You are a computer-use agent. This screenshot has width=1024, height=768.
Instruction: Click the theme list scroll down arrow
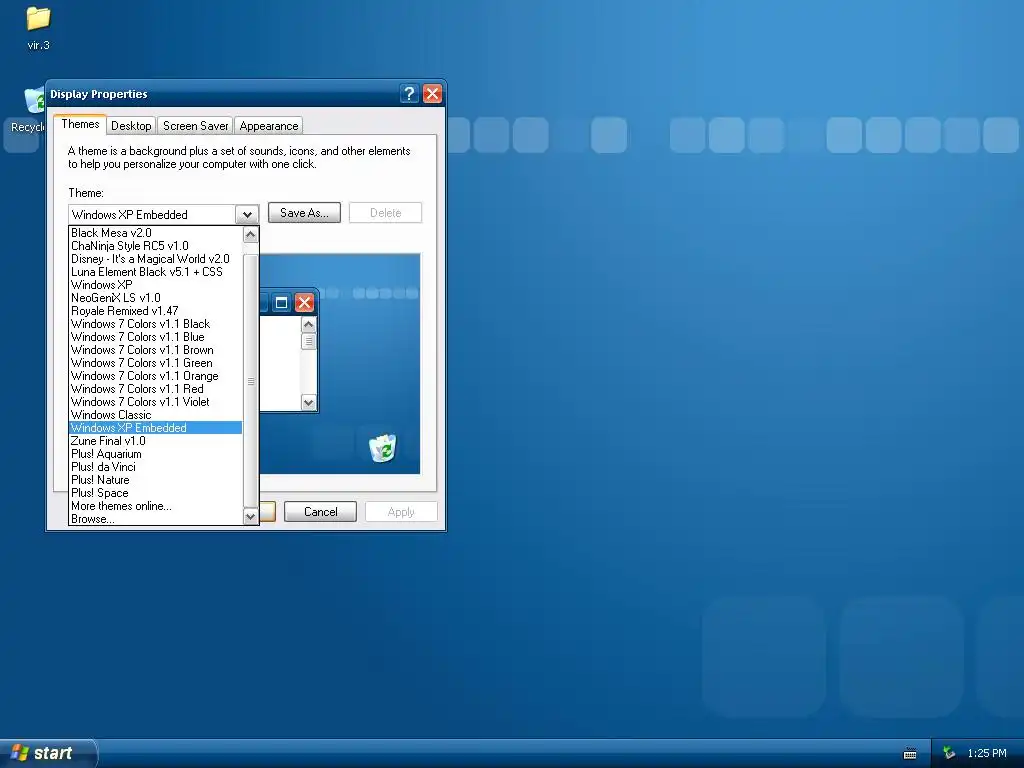pyautogui.click(x=251, y=517)
